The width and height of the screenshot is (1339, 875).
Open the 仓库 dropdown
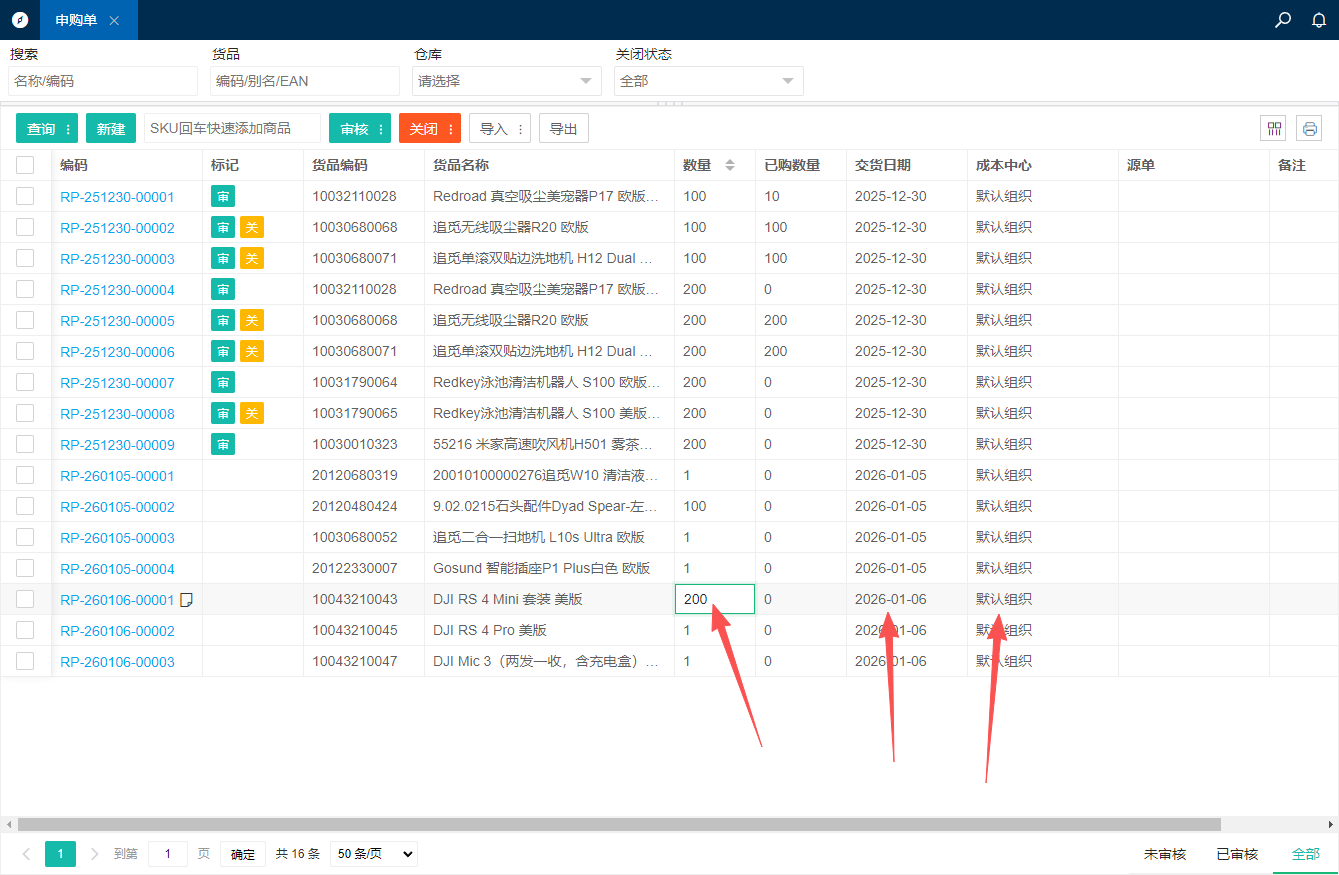click(x=506, y=81)
